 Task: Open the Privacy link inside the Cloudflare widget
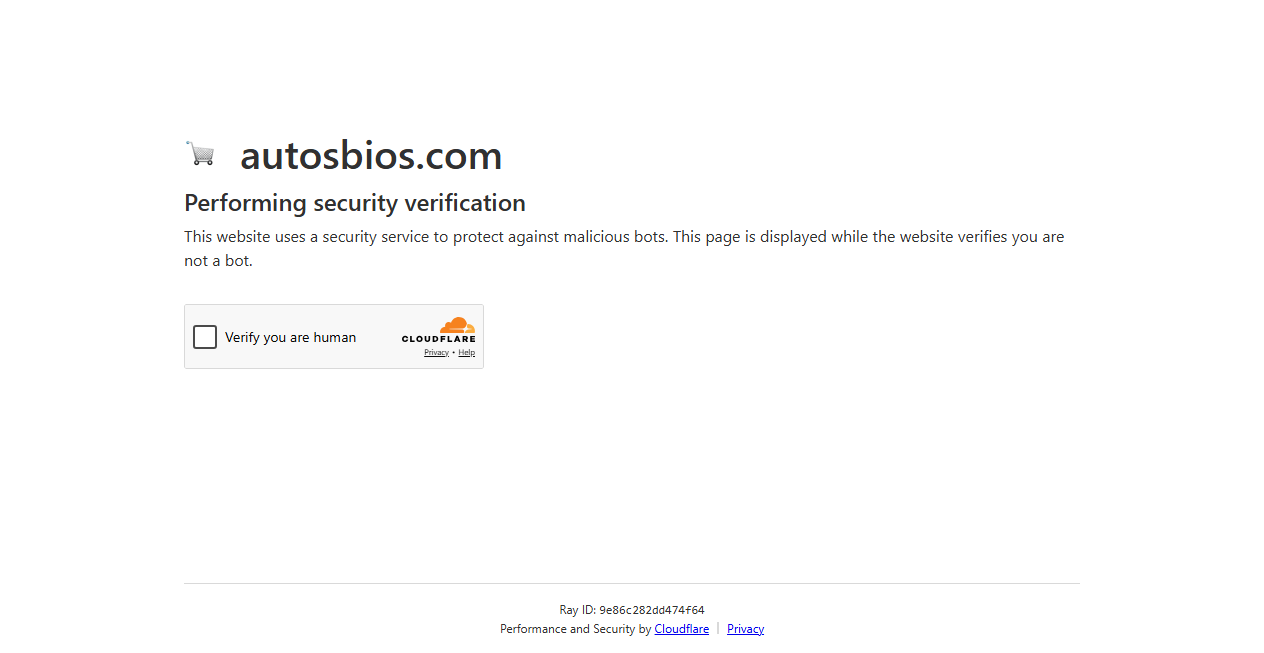(436, 352)
